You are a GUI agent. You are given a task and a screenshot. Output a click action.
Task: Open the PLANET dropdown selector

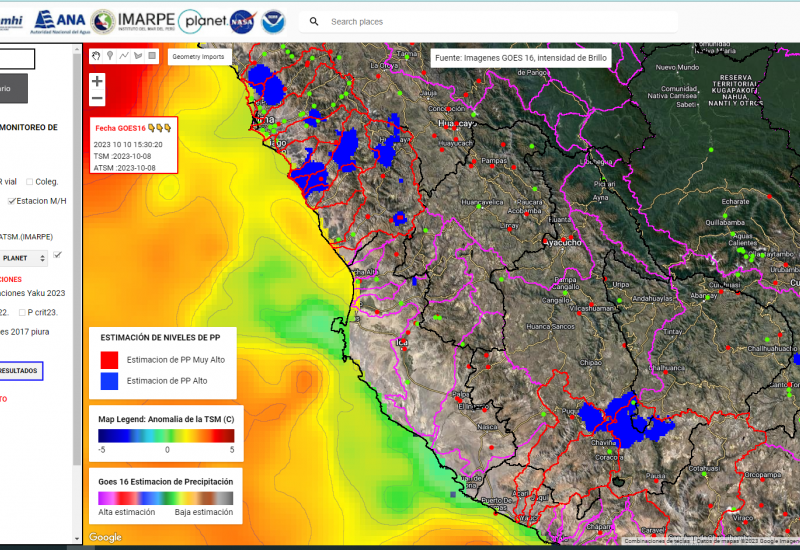pyautogui.click(x=23, y=258)
